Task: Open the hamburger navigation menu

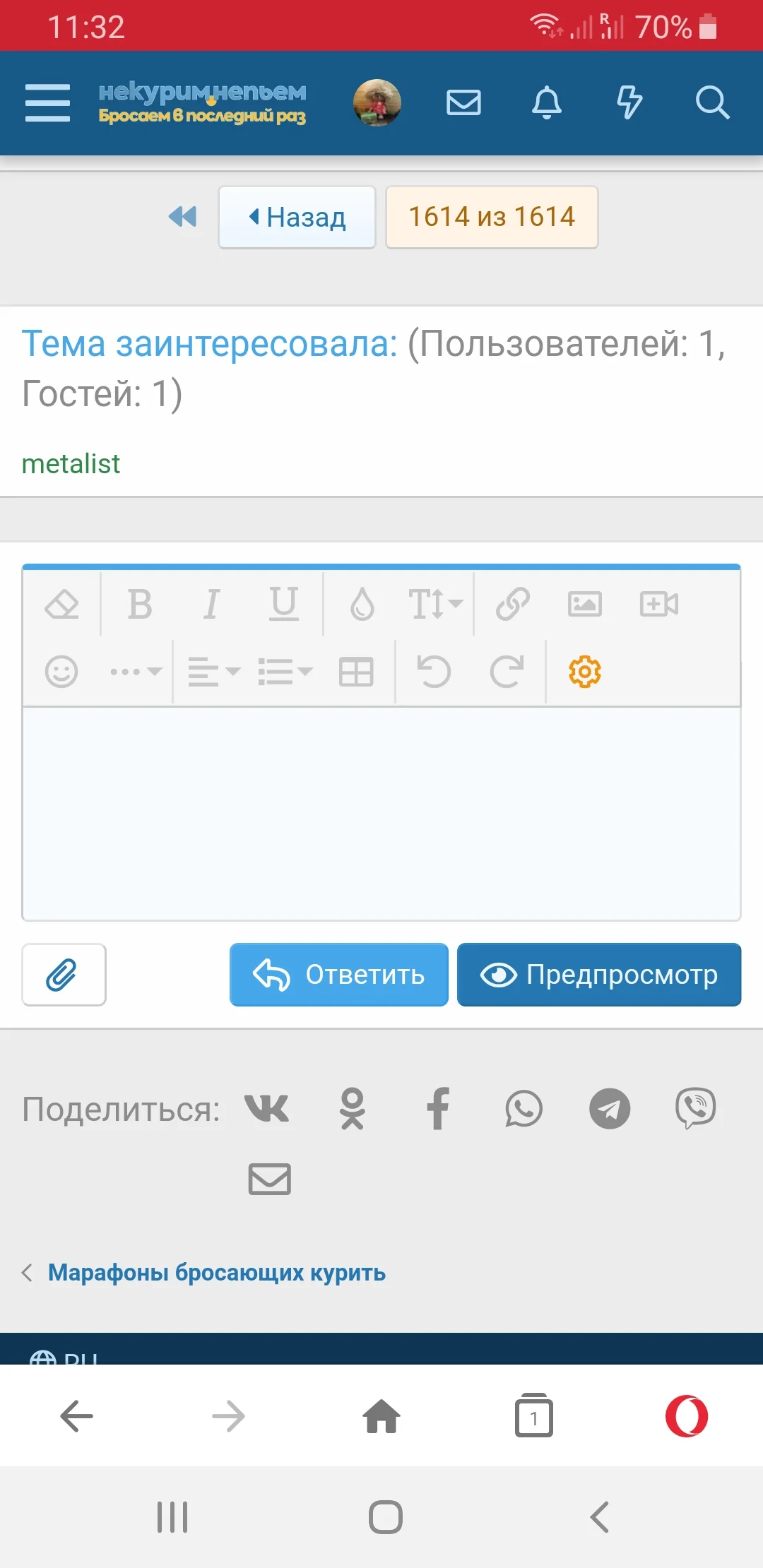Action: click(x=47, y=103)
